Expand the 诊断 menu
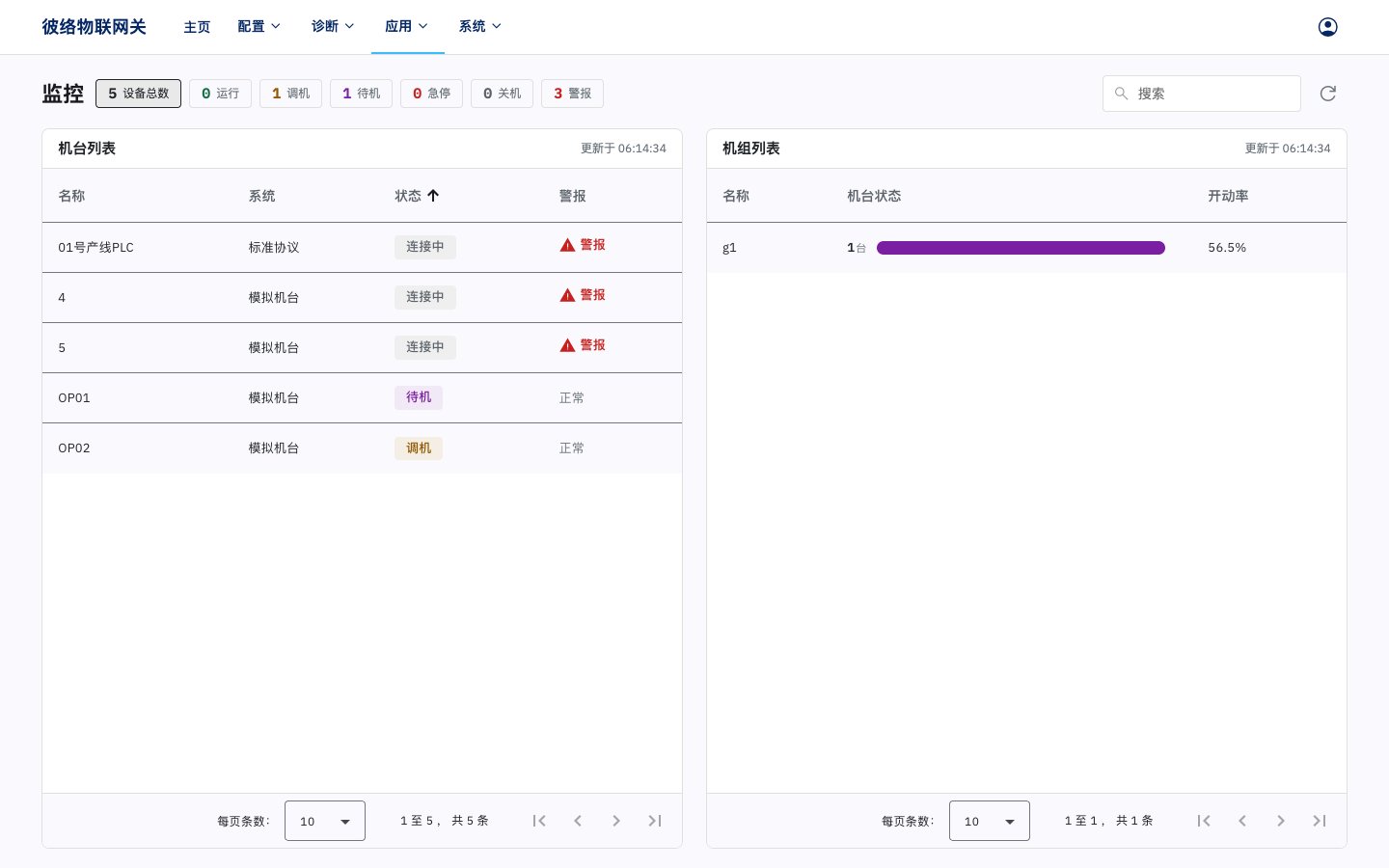 tap(333, 27)
